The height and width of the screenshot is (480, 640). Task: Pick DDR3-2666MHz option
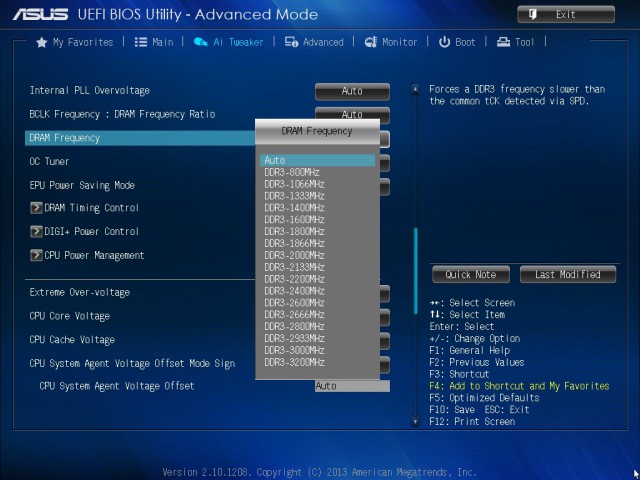click(x=294, y=315)
